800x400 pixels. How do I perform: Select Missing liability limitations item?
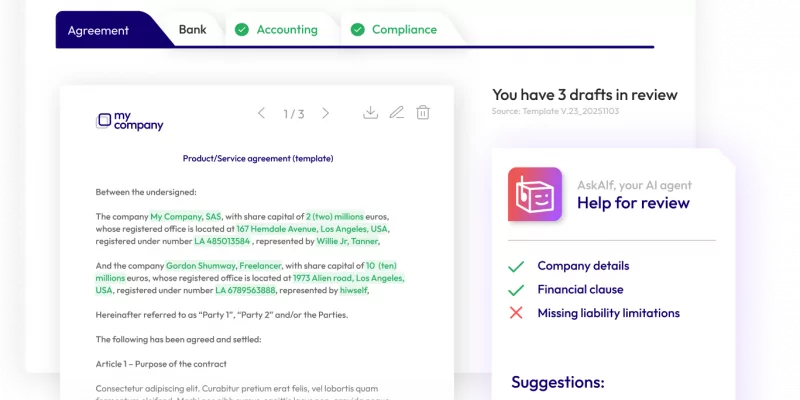tap(608, 313)
